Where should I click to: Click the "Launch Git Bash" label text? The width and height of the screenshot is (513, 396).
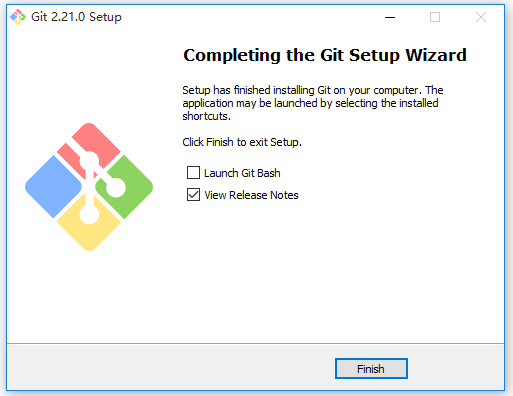(242, 173)
